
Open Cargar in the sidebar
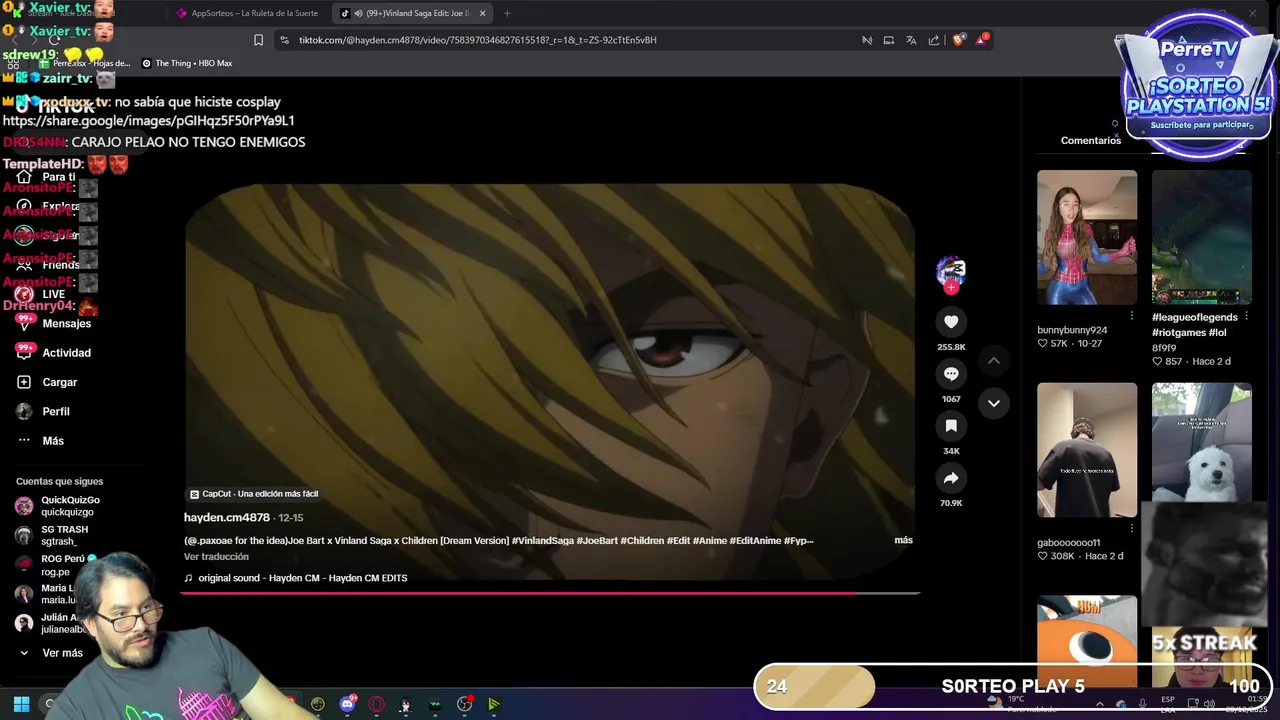pyautogui.click(x=59, y=382)
